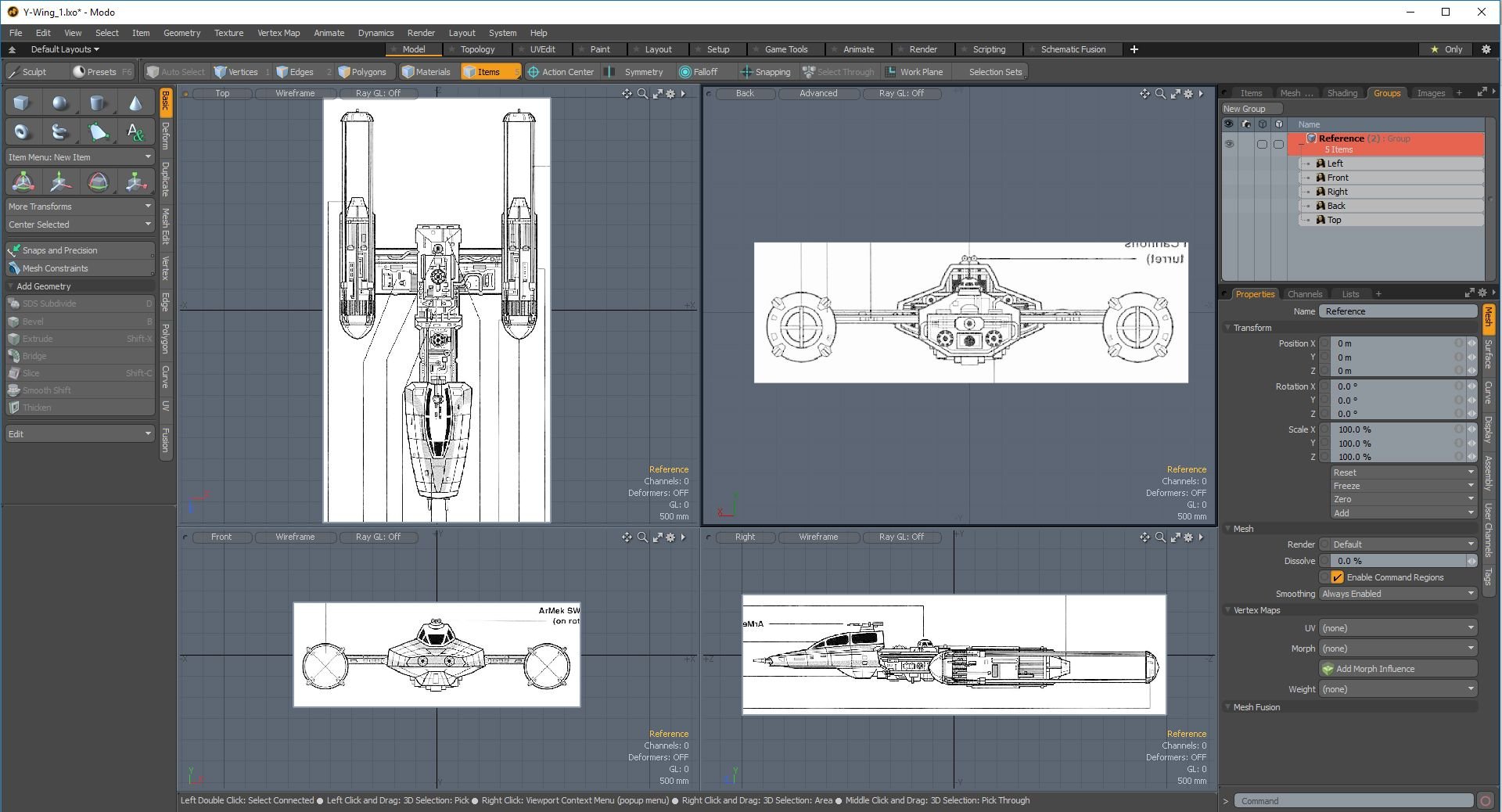
Task: Select the coiled Tube primitive tool
Action: pyautogui.click(x=60, y=131)
